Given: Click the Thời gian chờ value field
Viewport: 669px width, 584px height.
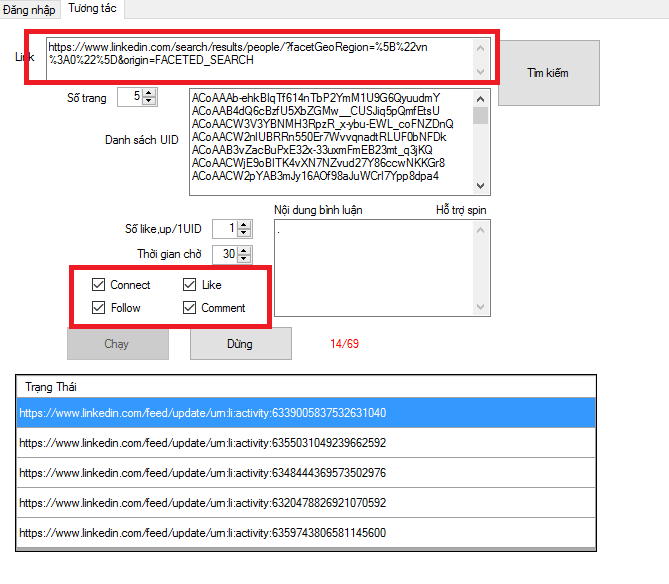Looking at the screenshot, I should pos(226,254).
